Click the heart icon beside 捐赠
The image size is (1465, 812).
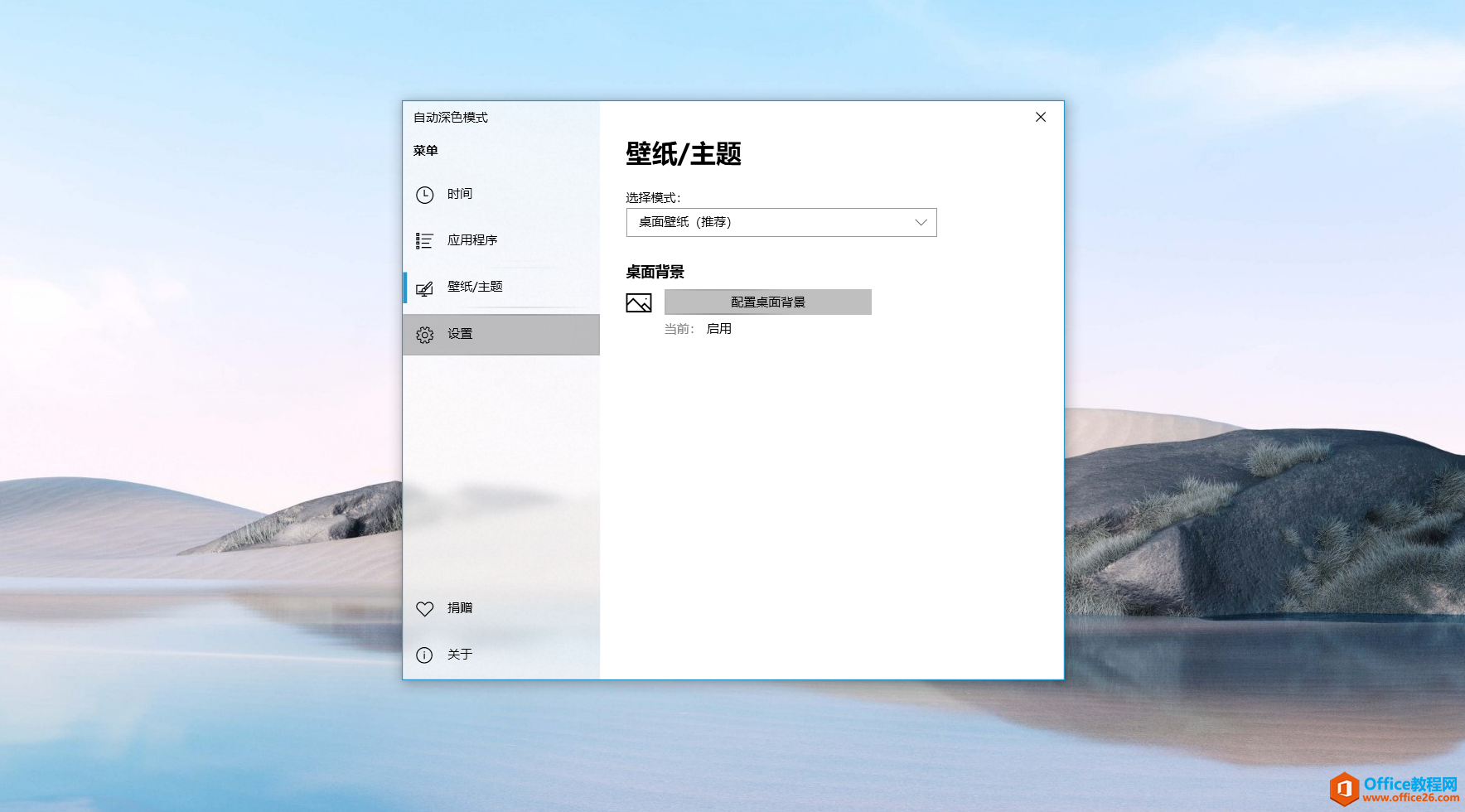coord(424,609)
